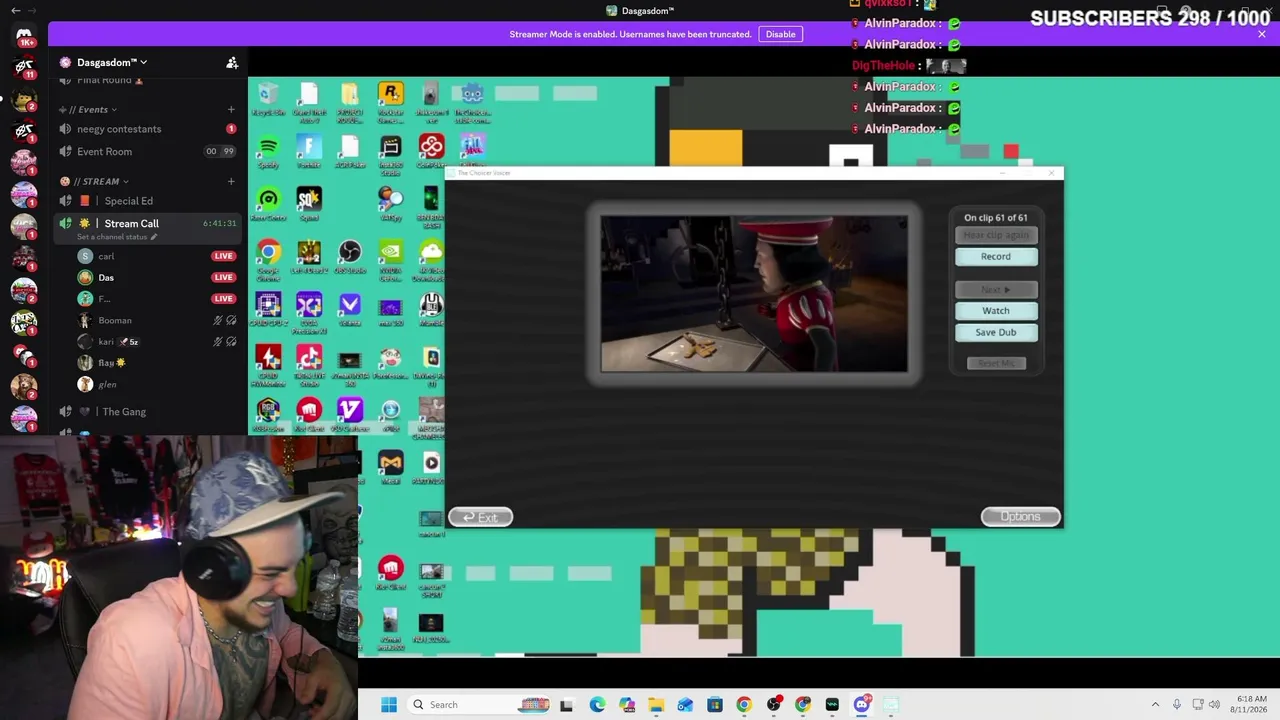This screenshot has width=1280, height=720.
Task: Open Razer Cortex desktop icon
Action: (268, 203)
